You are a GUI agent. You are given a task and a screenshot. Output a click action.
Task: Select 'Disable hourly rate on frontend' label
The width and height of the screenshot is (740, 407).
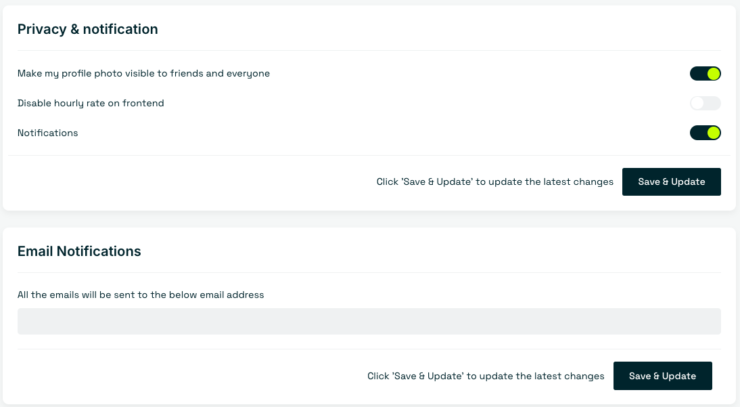coord(91,103)
